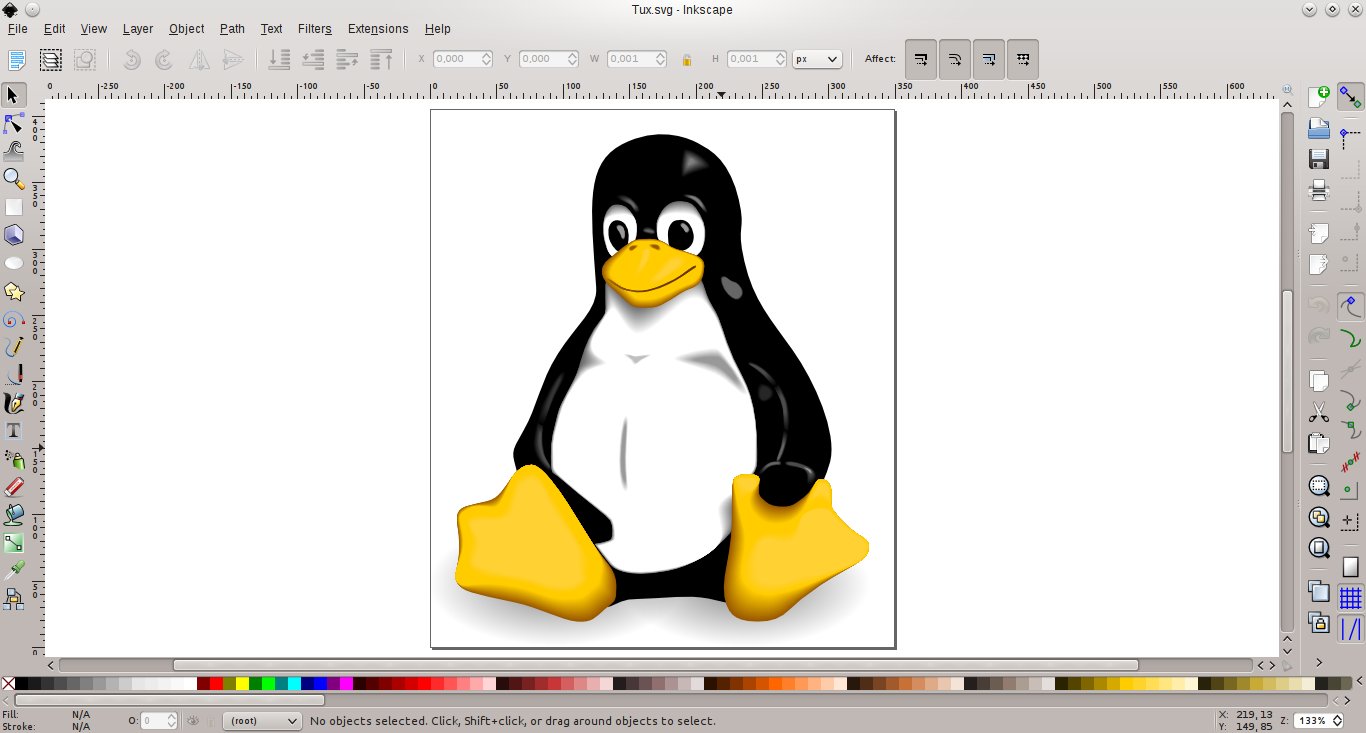
Task: Open the Extensions menu
Action: pos(378,29)
